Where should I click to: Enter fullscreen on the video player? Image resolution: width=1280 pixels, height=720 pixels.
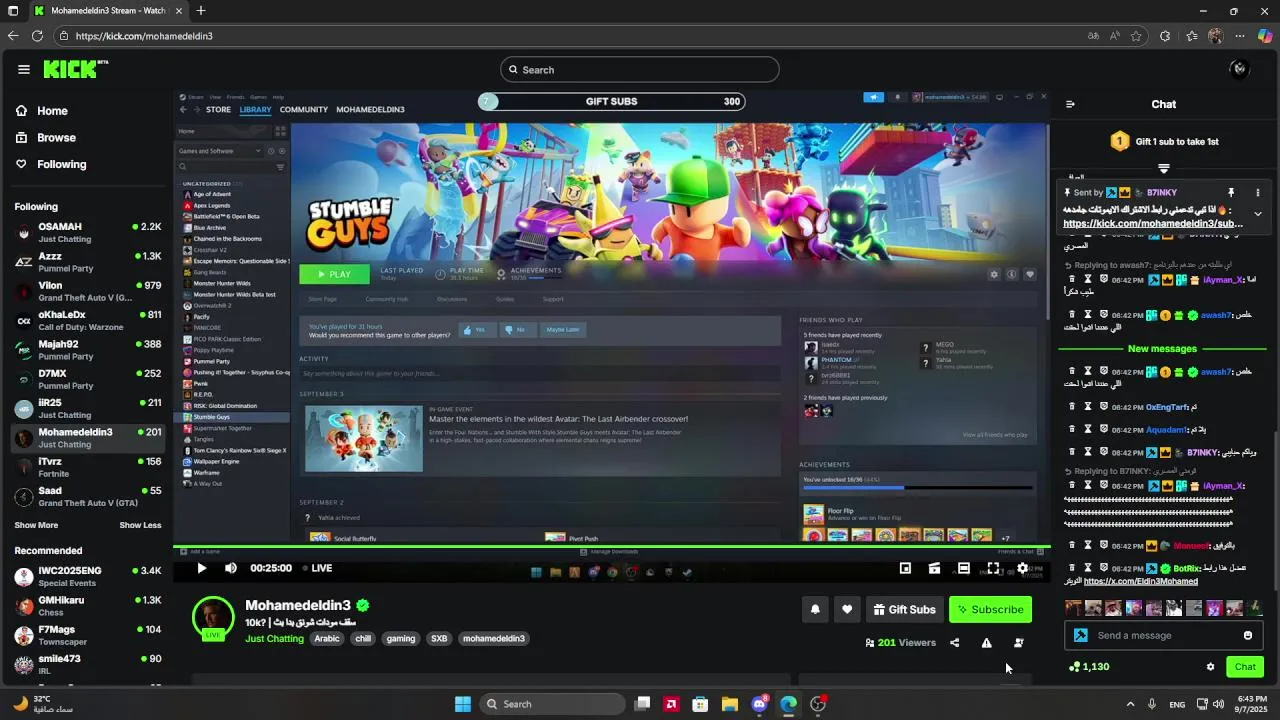993,568
